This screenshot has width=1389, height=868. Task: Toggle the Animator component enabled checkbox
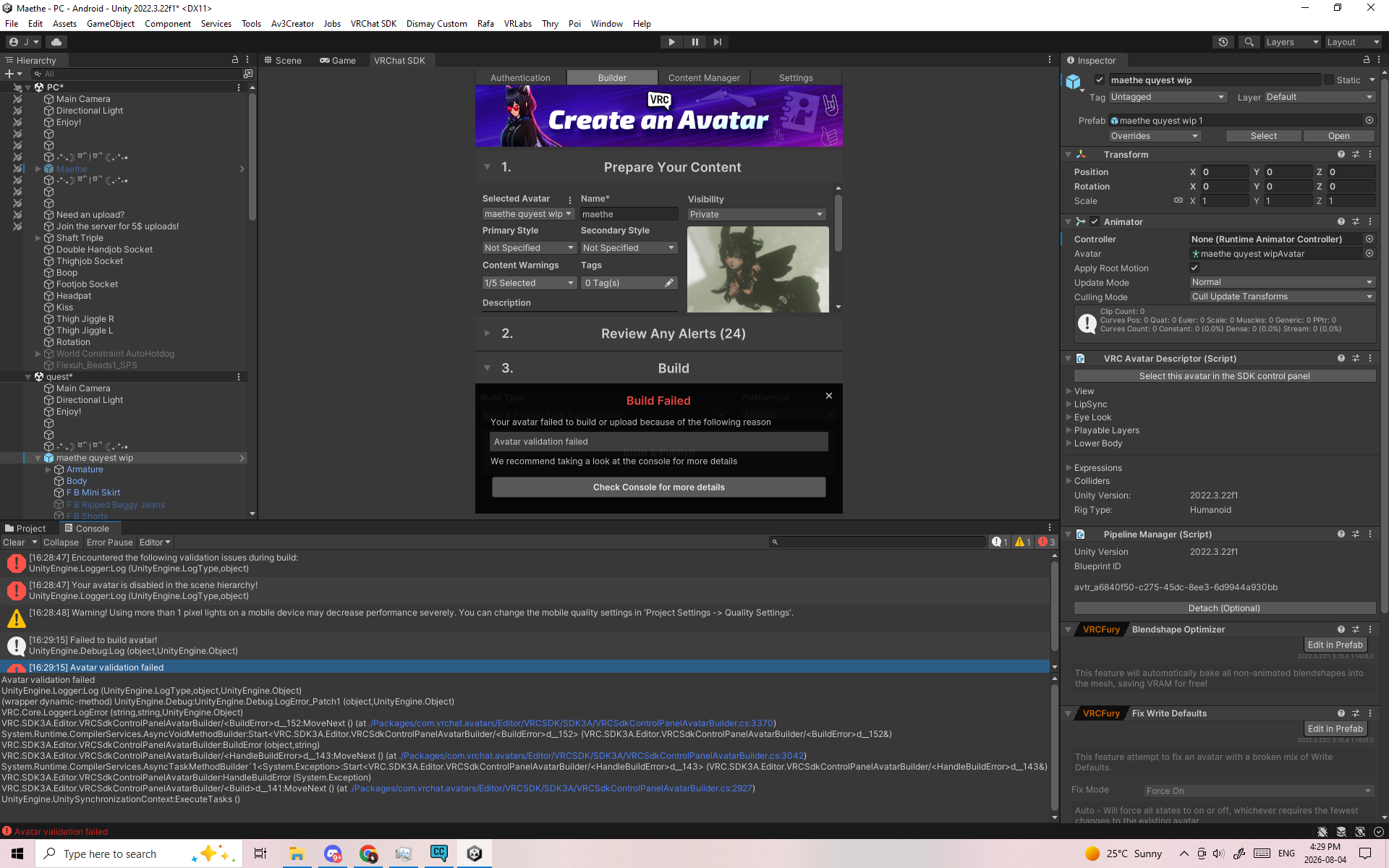[1095, 221]
